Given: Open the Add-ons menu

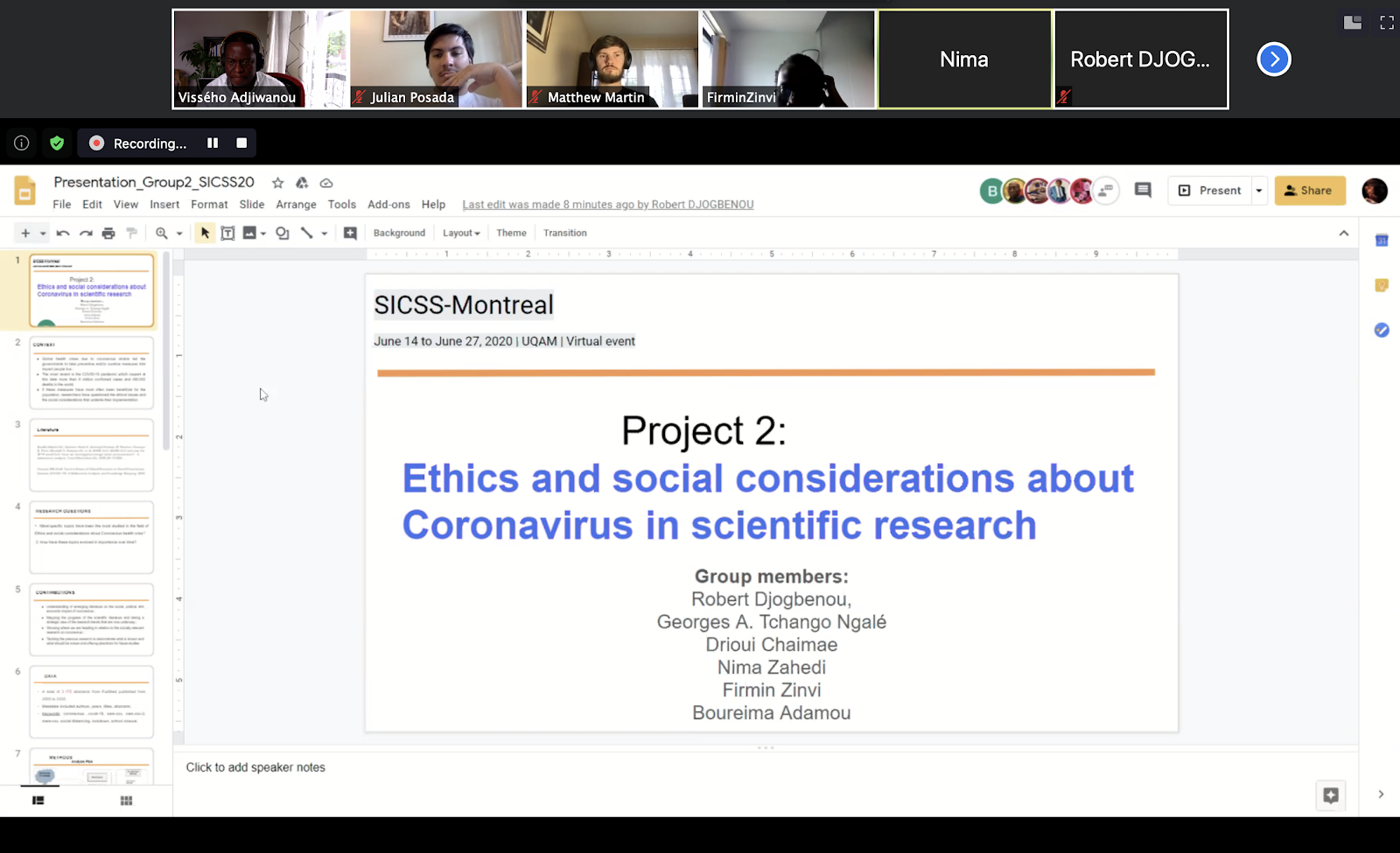Looking at the screenshot, I should pyautogui.click(x=388, y=205).
